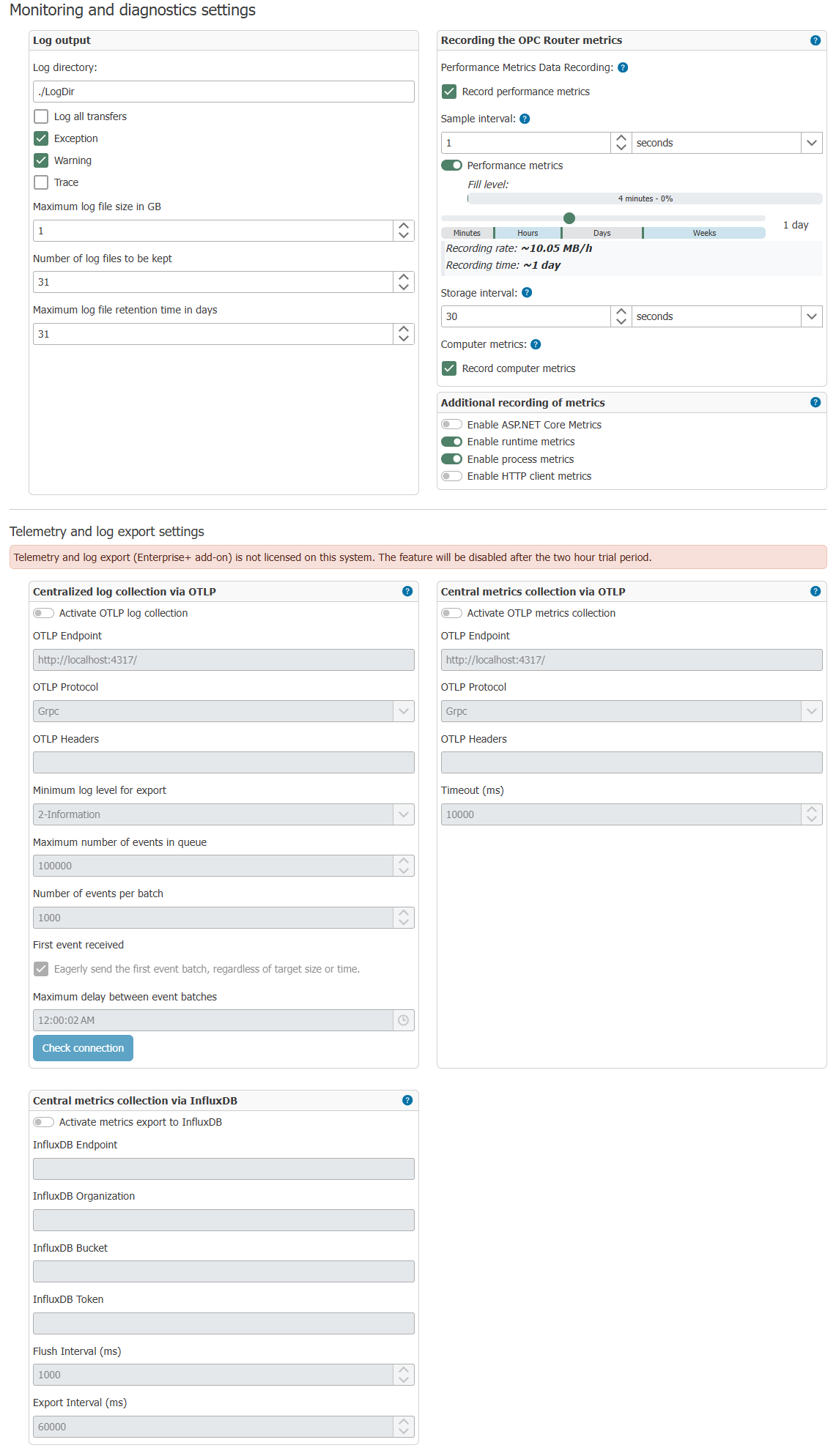The image size is (836, 1456).
Task: Click the Storage interval help icon
Action: [527, 292]
